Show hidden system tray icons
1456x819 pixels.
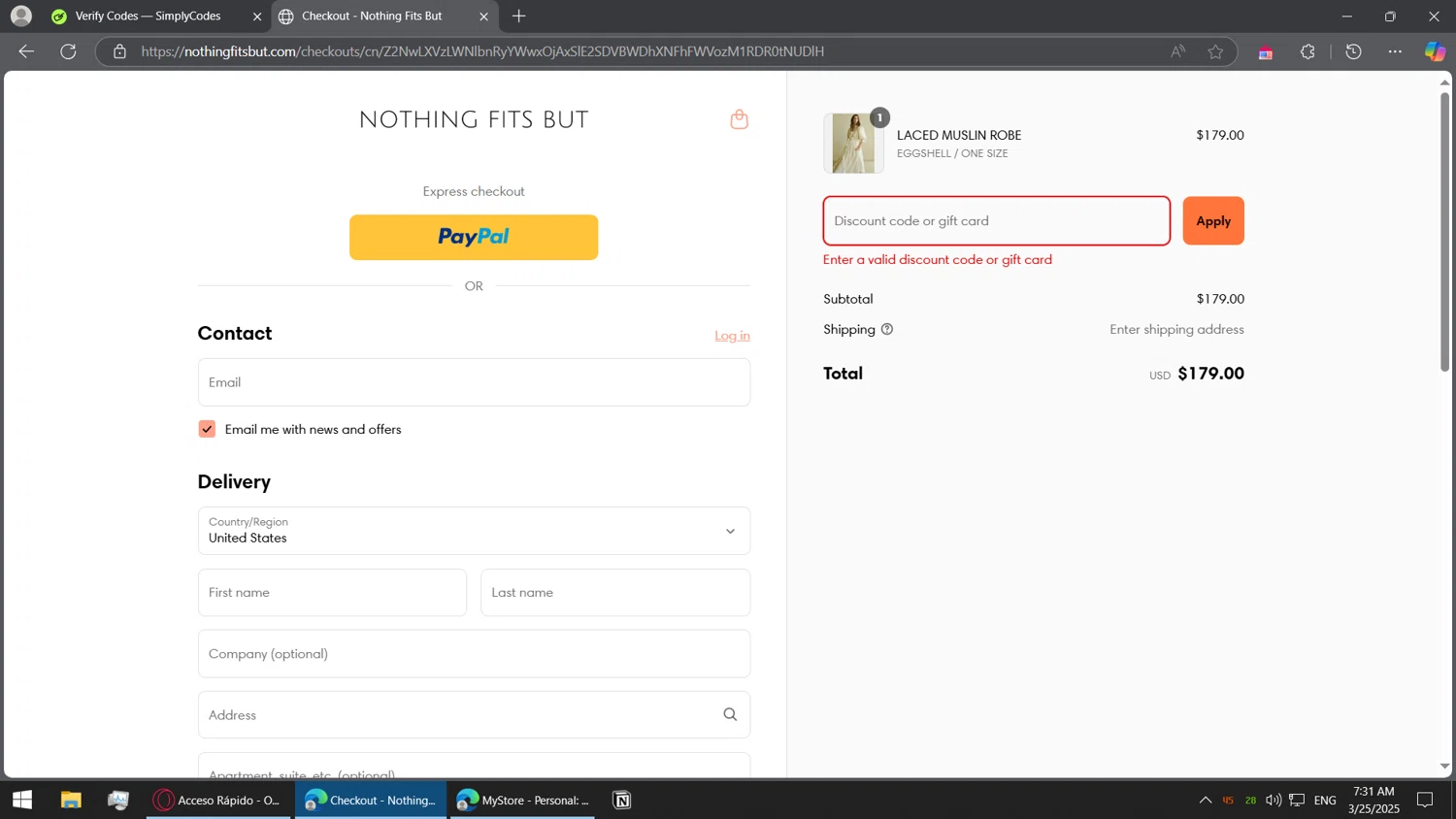click(1205, 800)
